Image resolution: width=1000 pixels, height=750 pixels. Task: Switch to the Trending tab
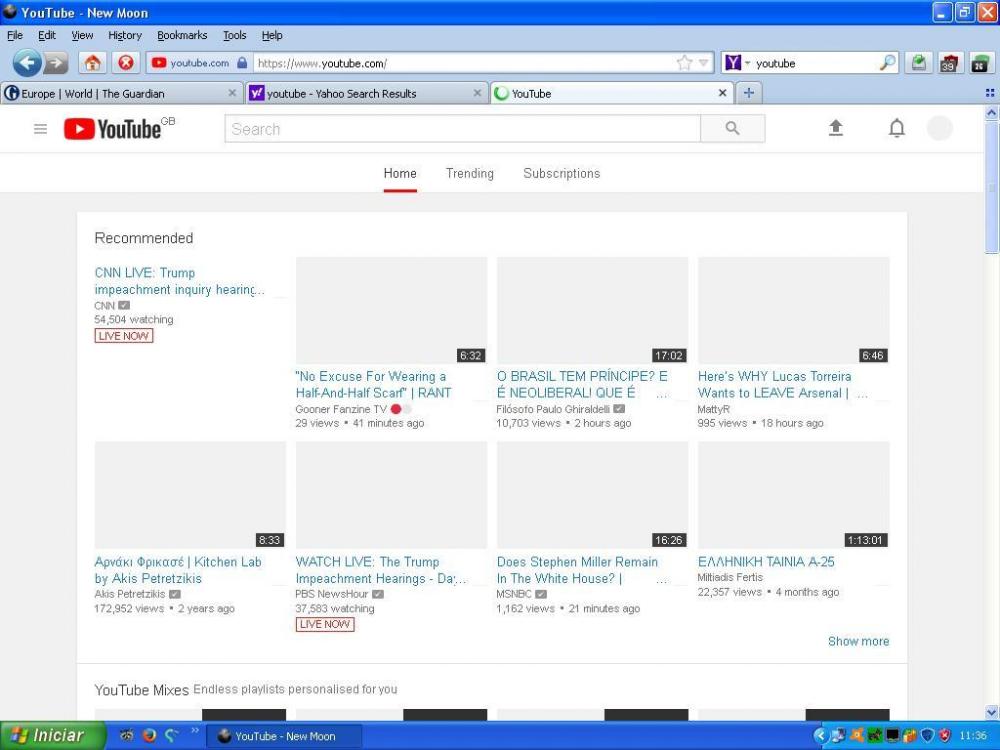click(469, 173)
